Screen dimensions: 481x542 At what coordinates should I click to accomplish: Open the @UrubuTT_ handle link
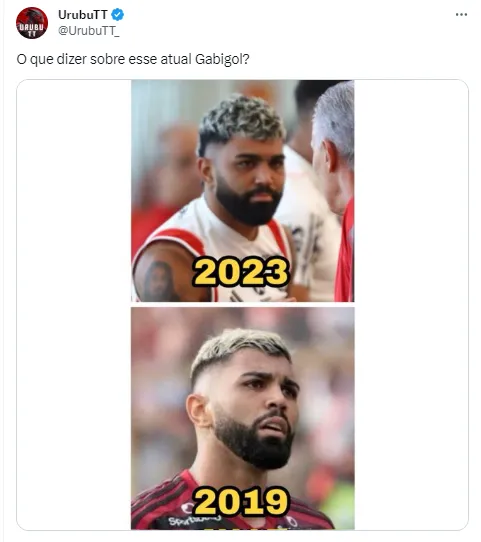[89, 31]
